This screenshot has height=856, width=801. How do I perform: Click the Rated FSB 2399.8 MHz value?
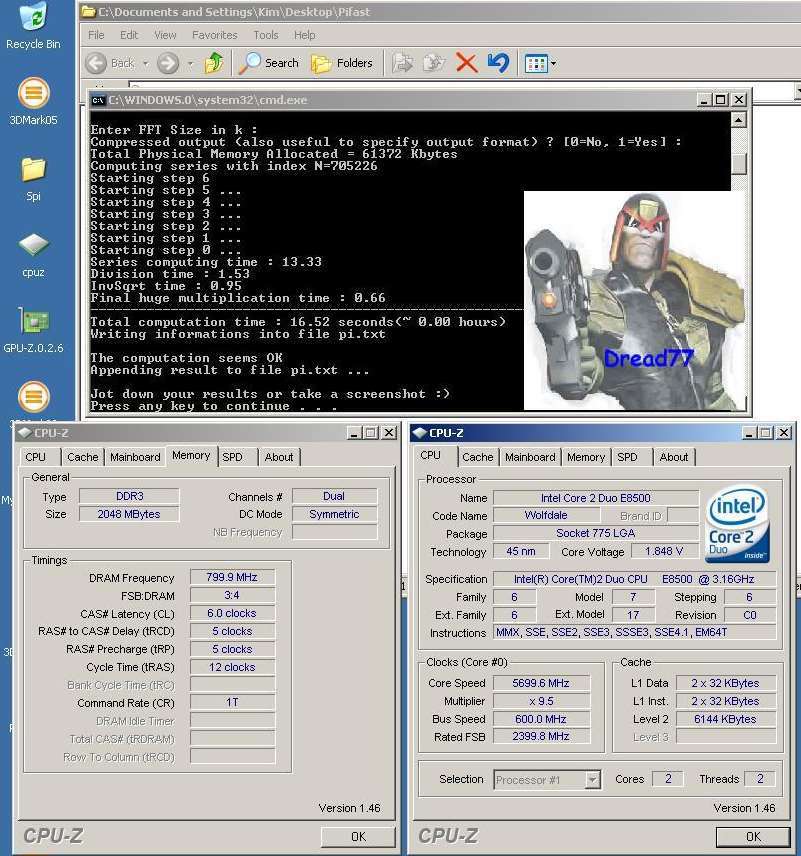tap(541, 736)
